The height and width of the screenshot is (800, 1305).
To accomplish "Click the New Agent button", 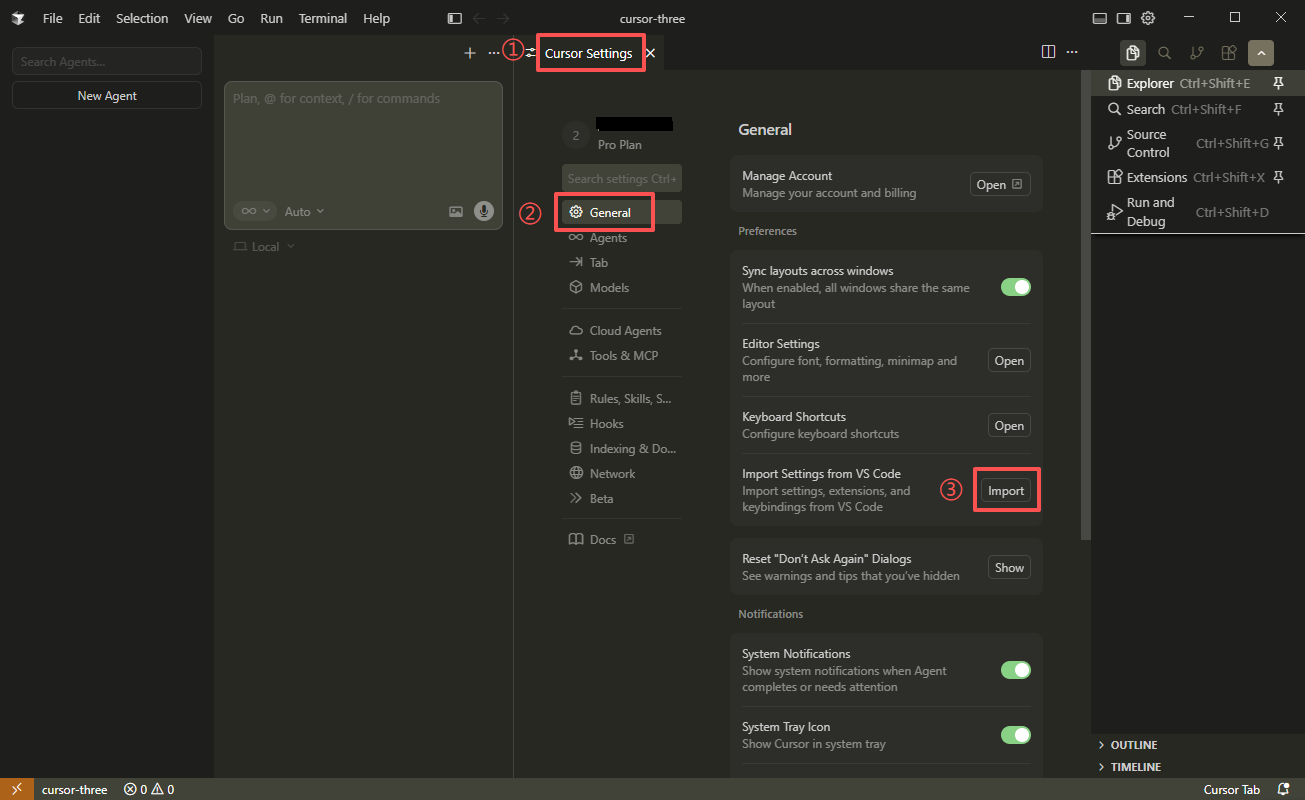I will pyautogui.click(x=107, y=96).
